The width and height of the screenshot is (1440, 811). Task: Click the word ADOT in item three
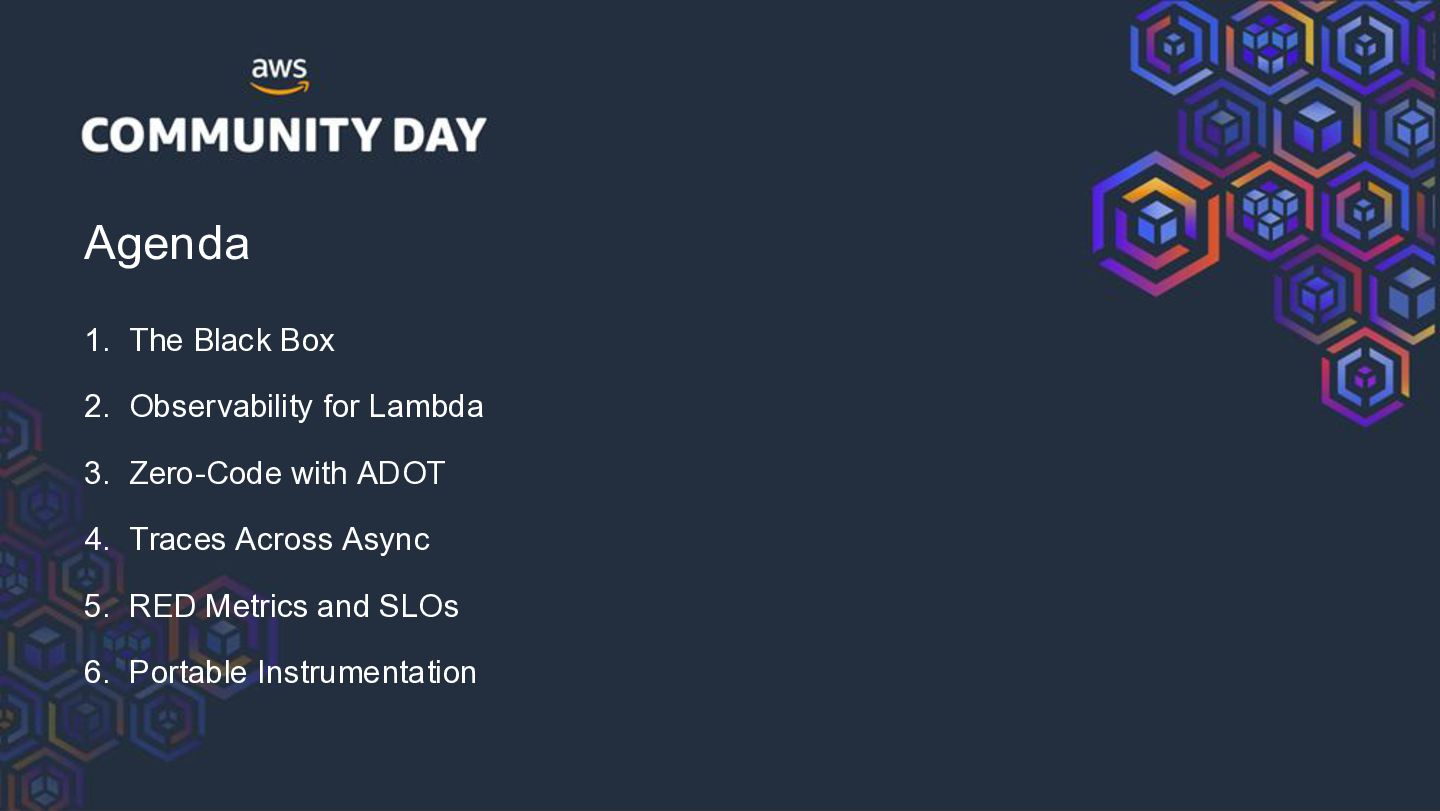click(x=401, y=473)
